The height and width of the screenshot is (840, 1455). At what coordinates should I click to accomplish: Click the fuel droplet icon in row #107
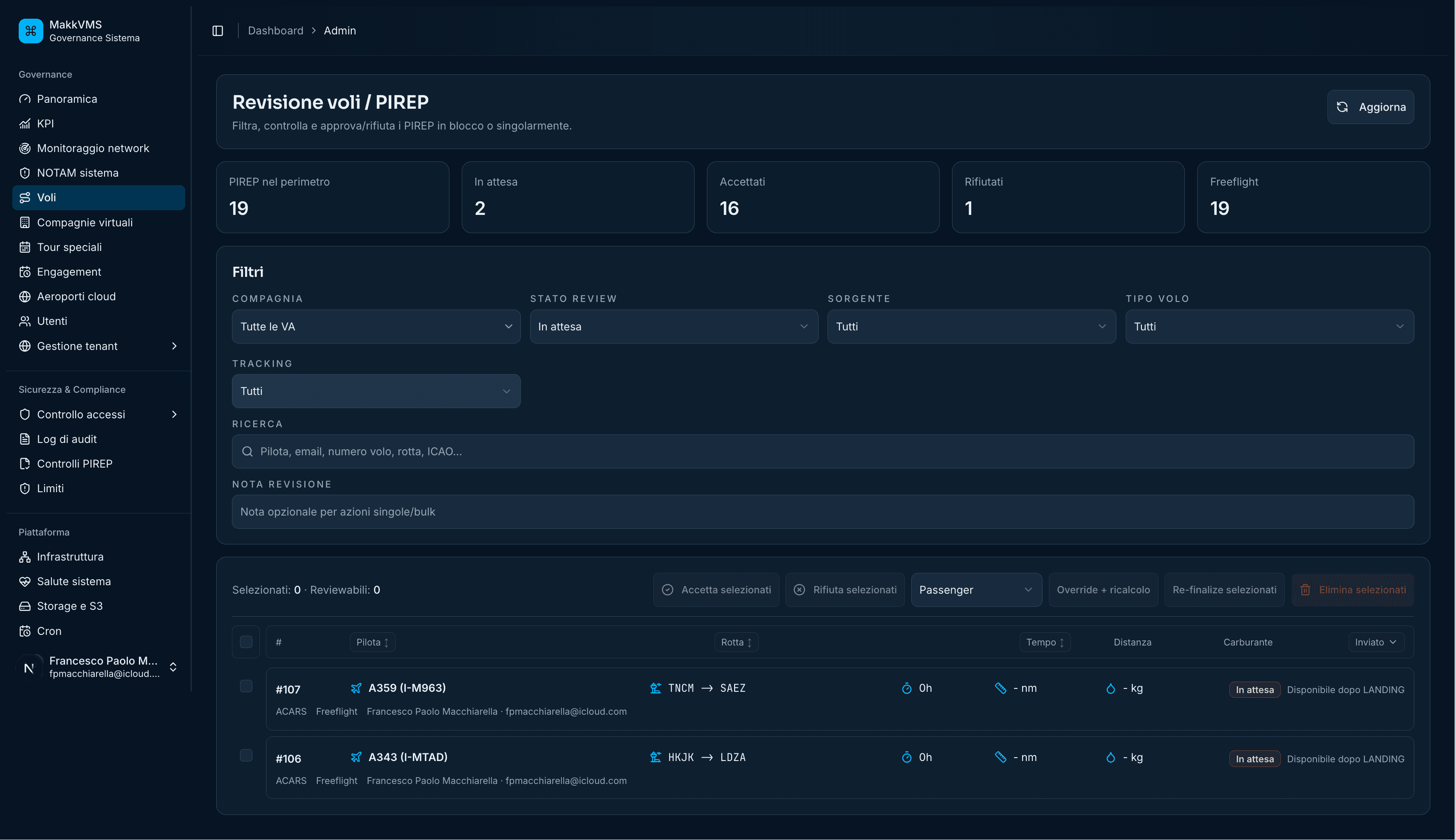pyautogui.click(x=1110, y=688)
